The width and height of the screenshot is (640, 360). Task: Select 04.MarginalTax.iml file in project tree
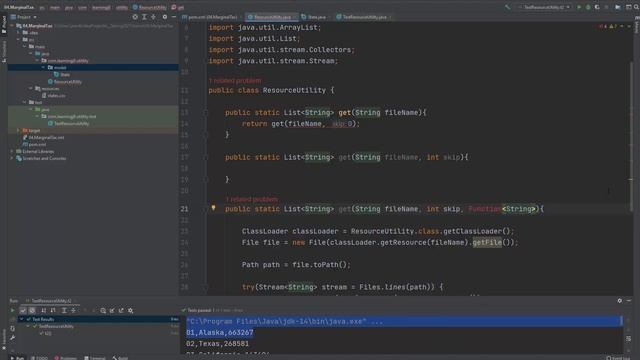click(43, 137)
